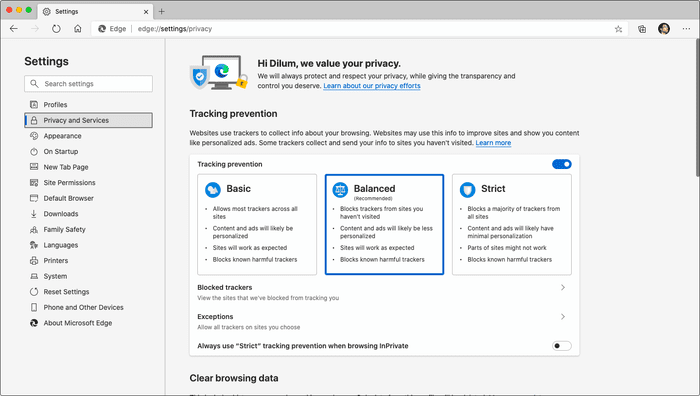700x396 pixels.
Task: Close the Settings tab
Action: pyautogui.click(x=146, y=12)
